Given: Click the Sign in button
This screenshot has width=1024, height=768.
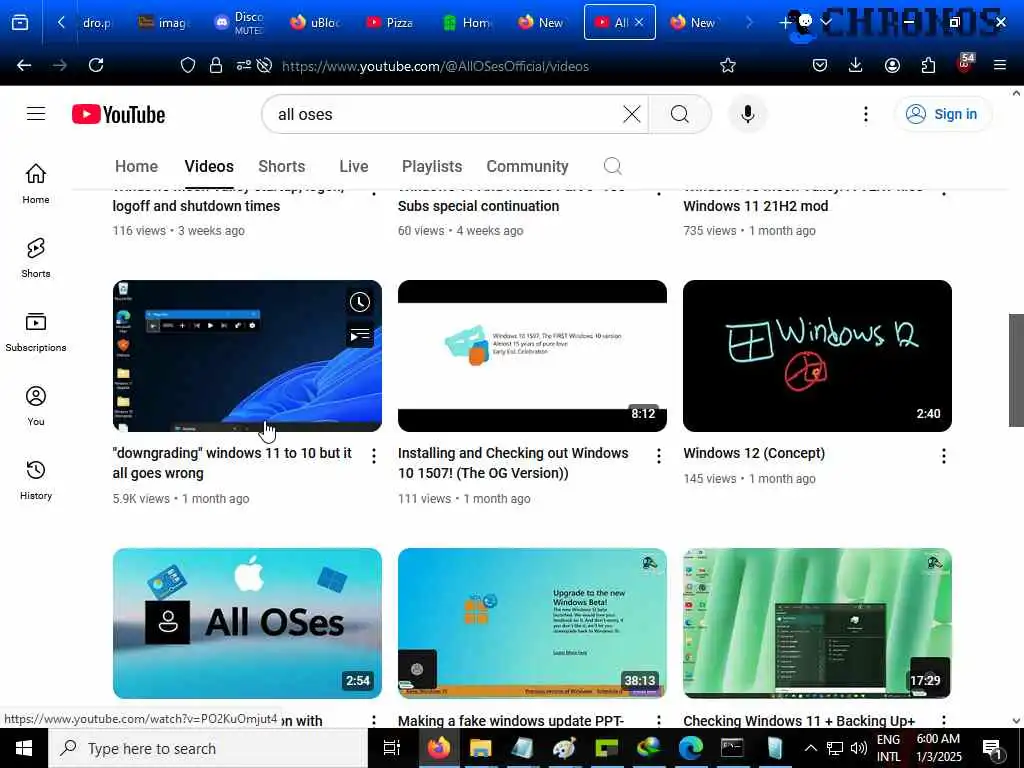Looking at the screenshot, I should (x=942, y=114).
